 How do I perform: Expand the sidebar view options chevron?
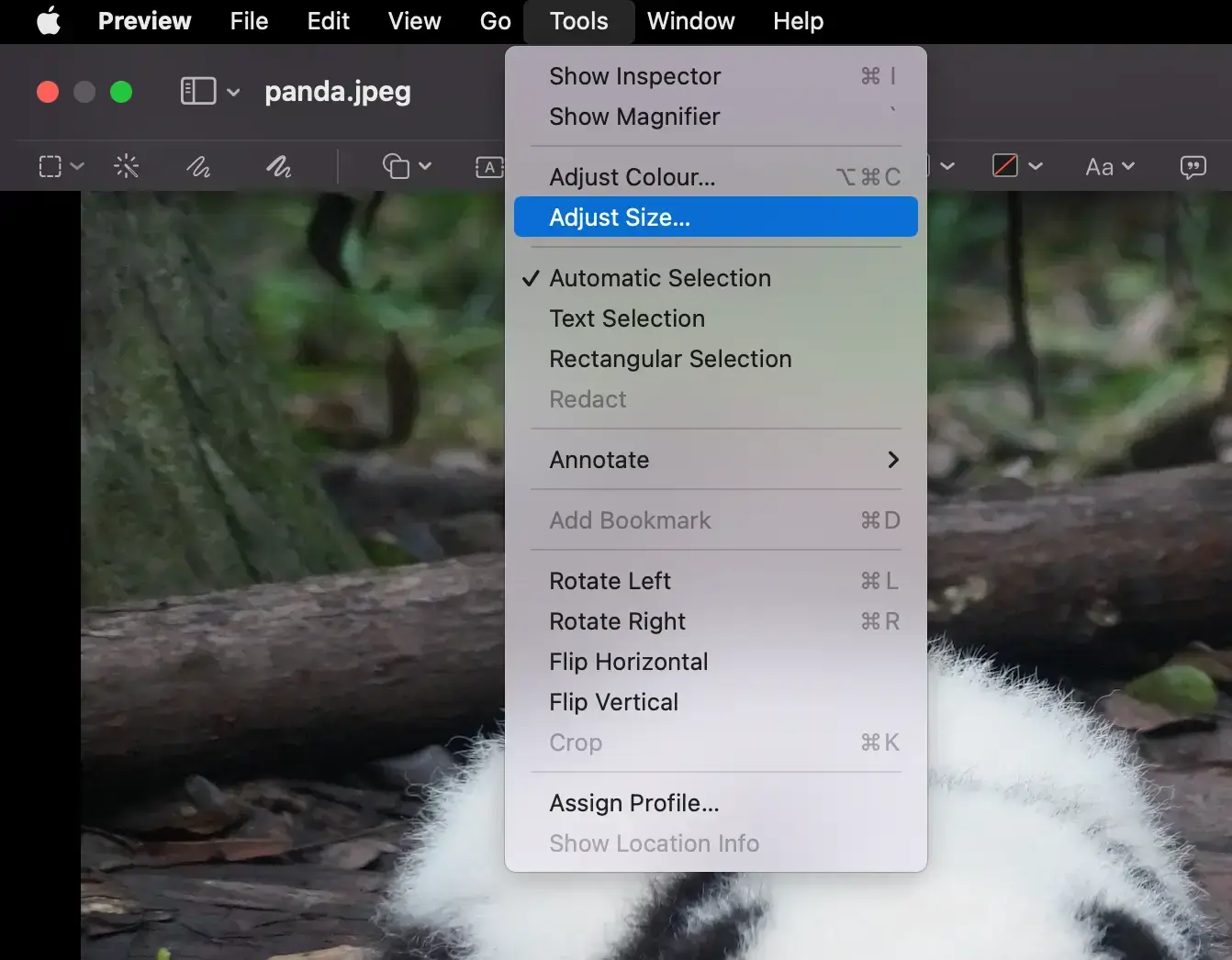tap(233, 92)
